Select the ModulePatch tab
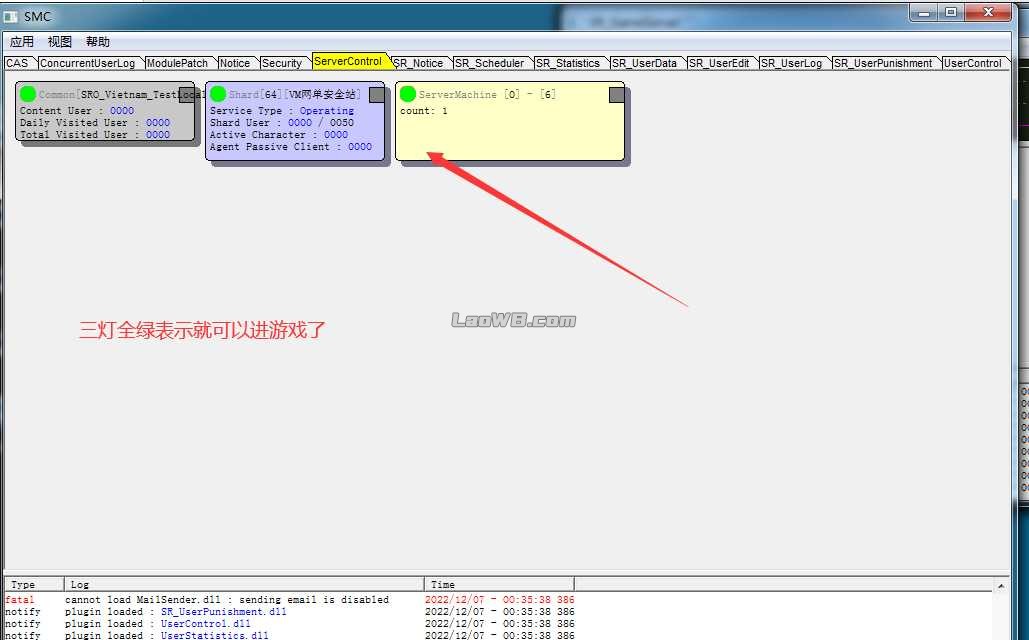Screen dimensions: 1029x640 [177, 63]
